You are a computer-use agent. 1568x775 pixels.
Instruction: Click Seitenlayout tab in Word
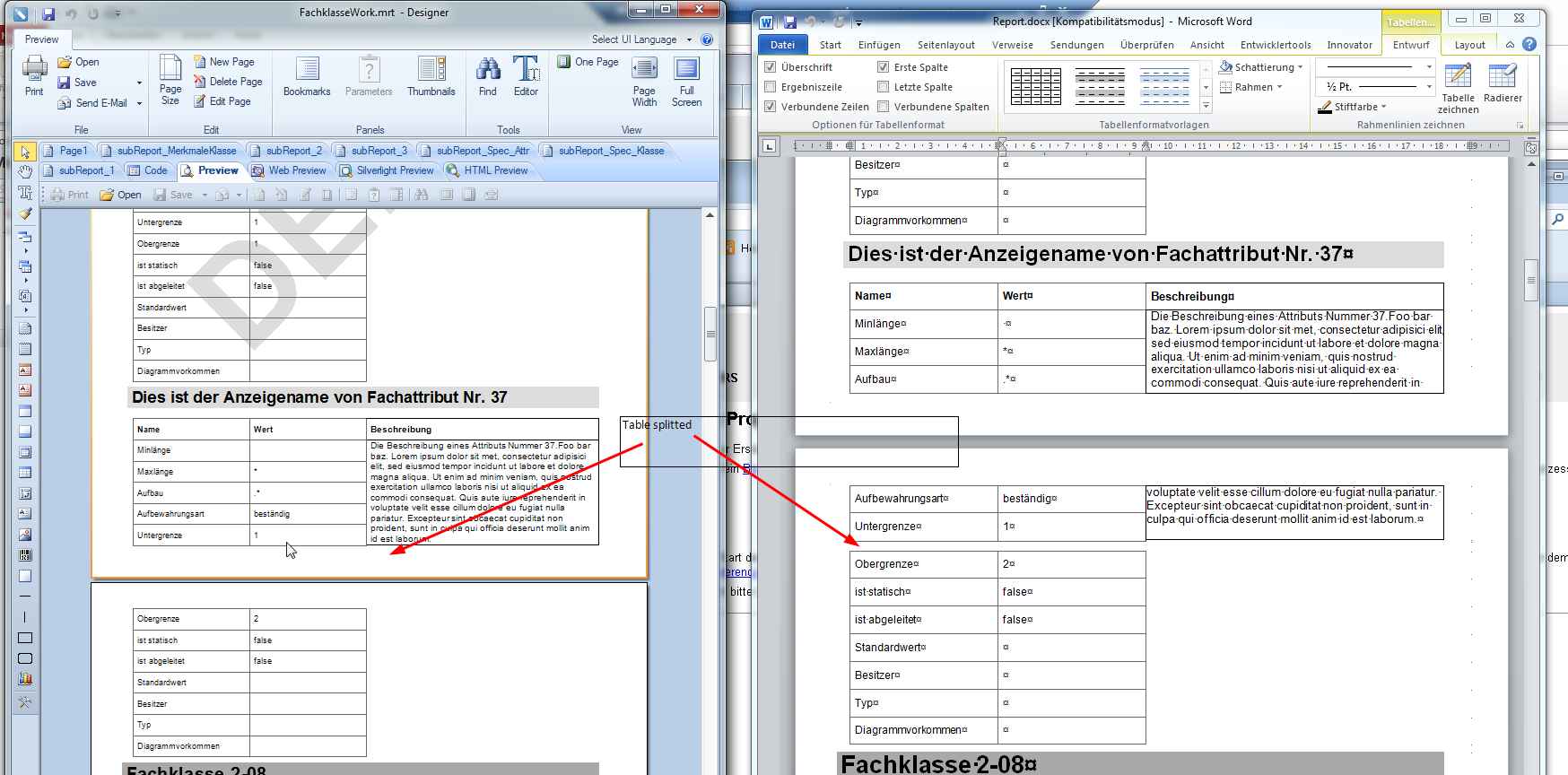coord(945,45)
